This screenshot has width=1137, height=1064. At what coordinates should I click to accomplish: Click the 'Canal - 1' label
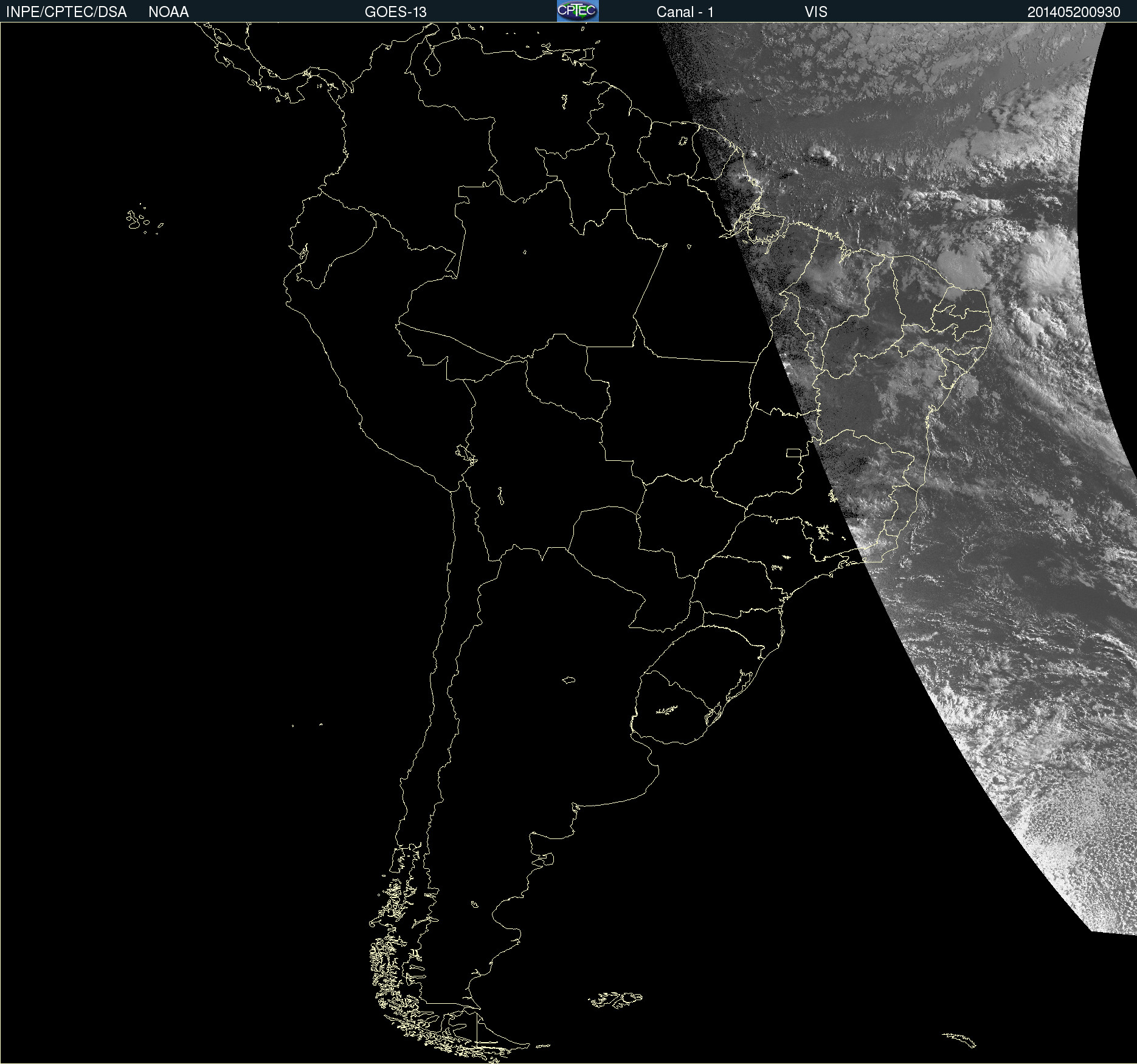685,12
